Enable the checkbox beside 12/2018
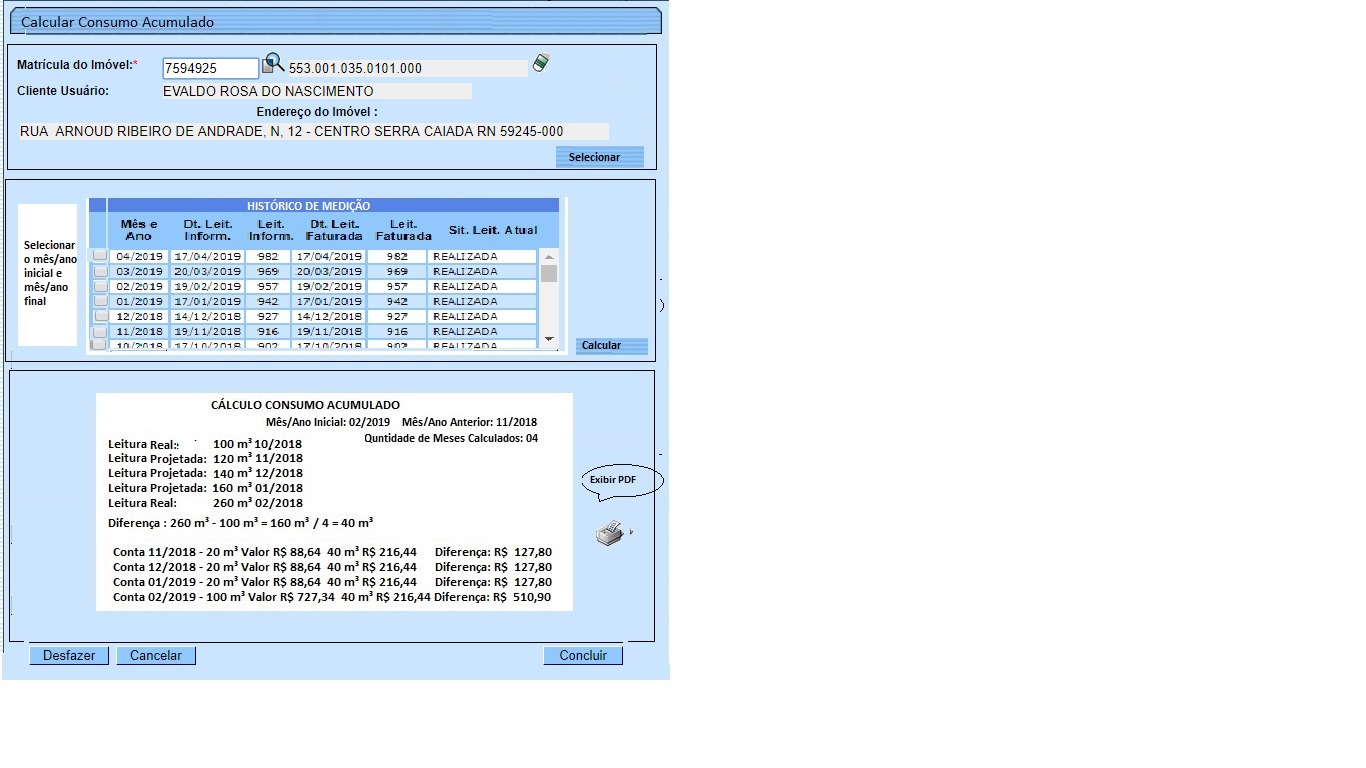Viewport: 1366px width, 768px height. click(x=100, y=316)
